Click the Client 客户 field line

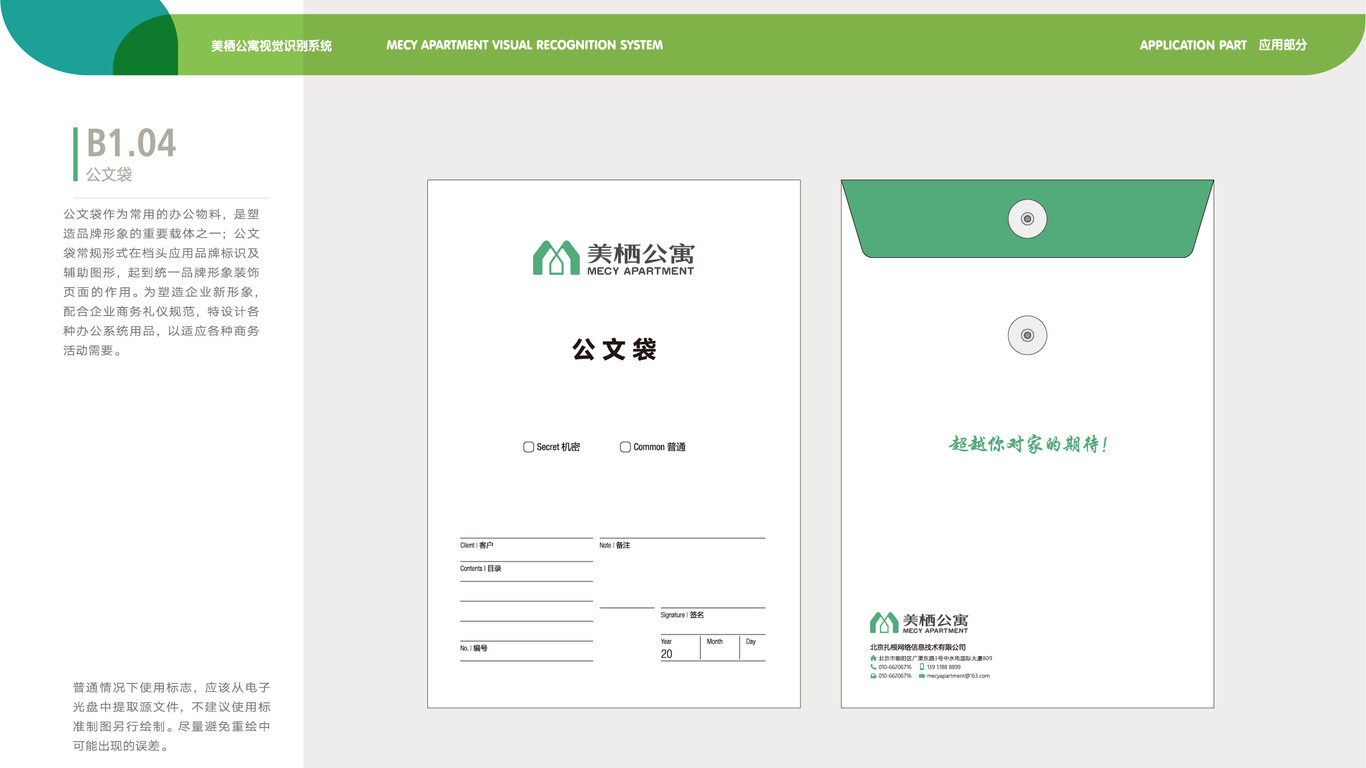click(x=526, y=550)
